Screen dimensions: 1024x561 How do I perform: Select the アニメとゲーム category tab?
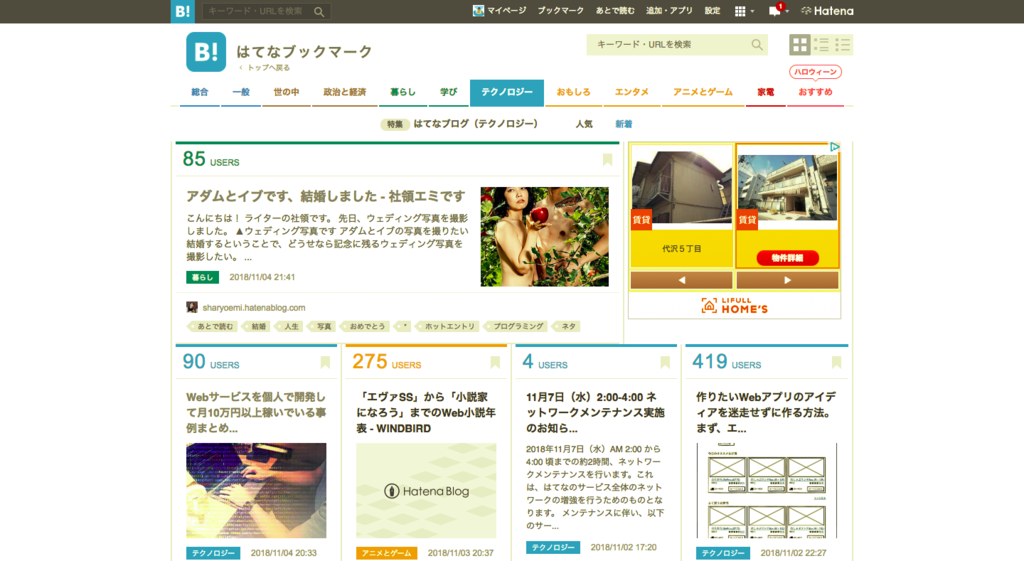point(703,92)
